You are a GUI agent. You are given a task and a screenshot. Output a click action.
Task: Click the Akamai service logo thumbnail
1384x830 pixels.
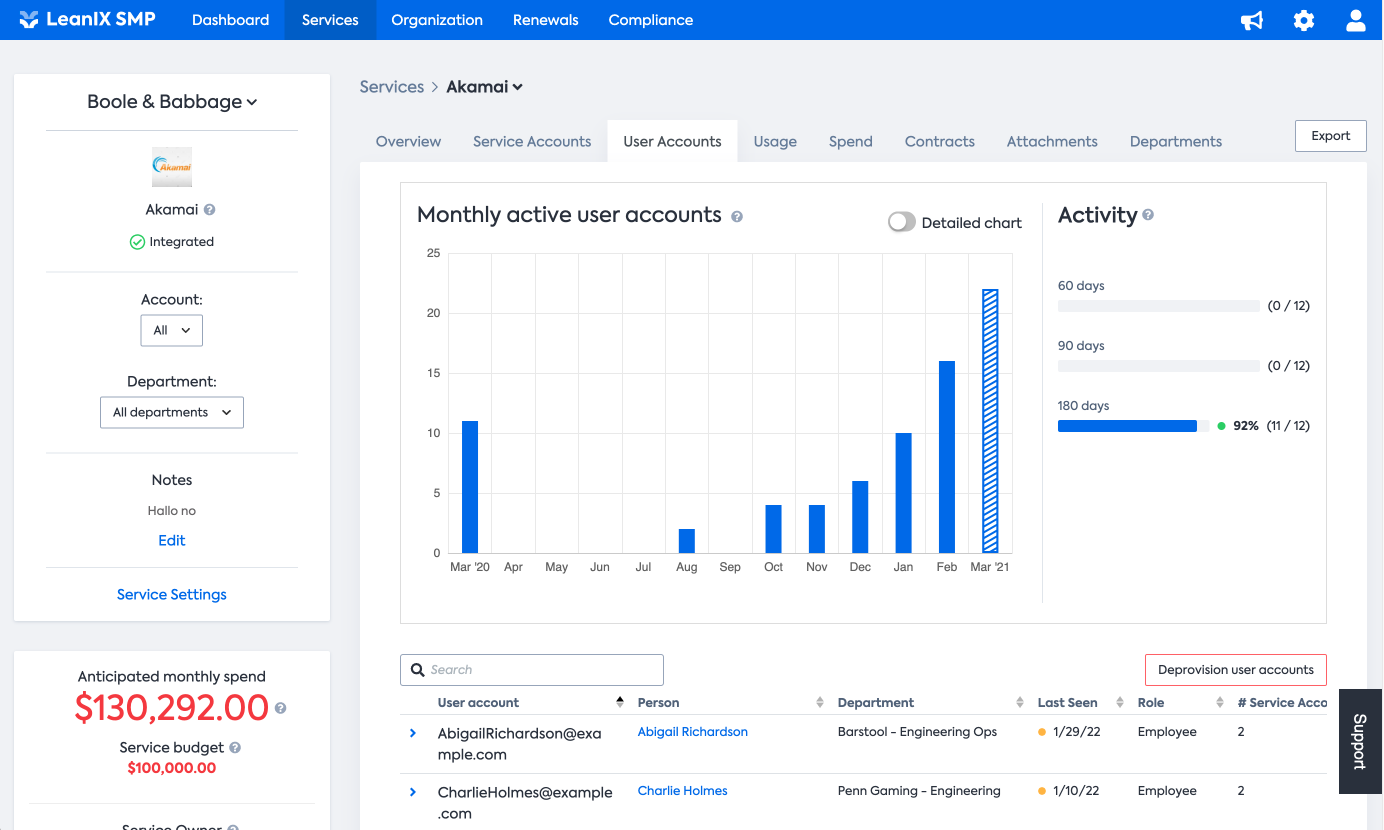point(172,167)
